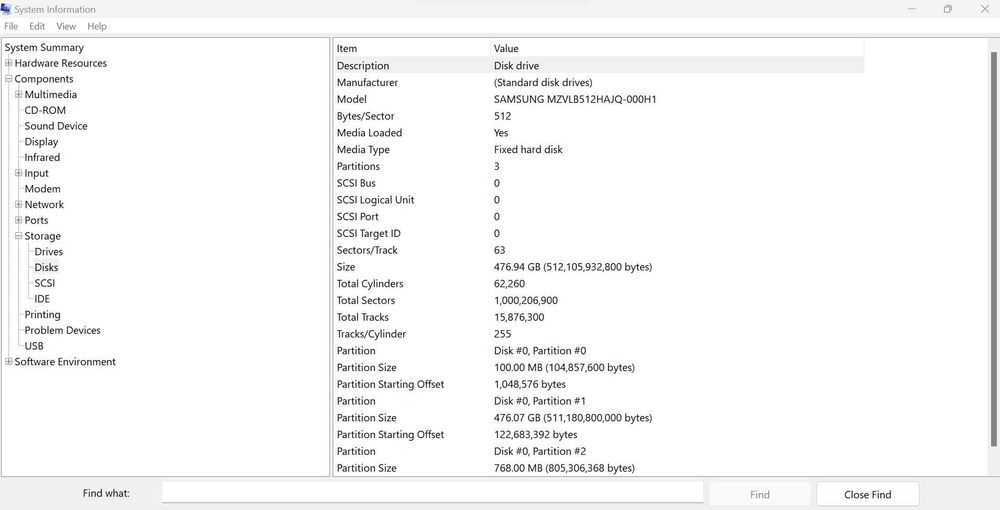Click the Value column header
This screenshot has width=1000, height=510.
(677, 48)
